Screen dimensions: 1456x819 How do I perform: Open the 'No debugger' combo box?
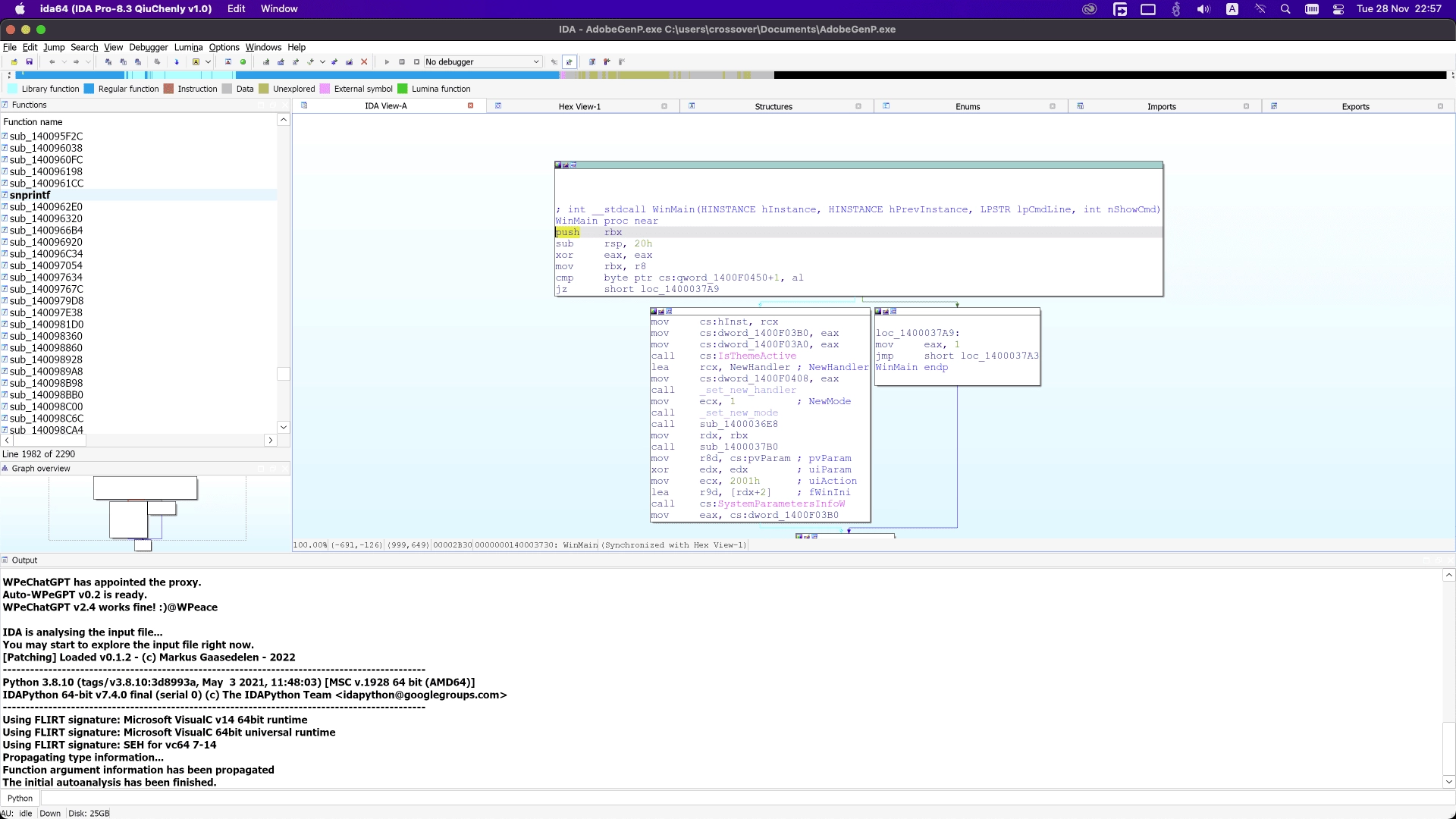(x=482, y=62)
